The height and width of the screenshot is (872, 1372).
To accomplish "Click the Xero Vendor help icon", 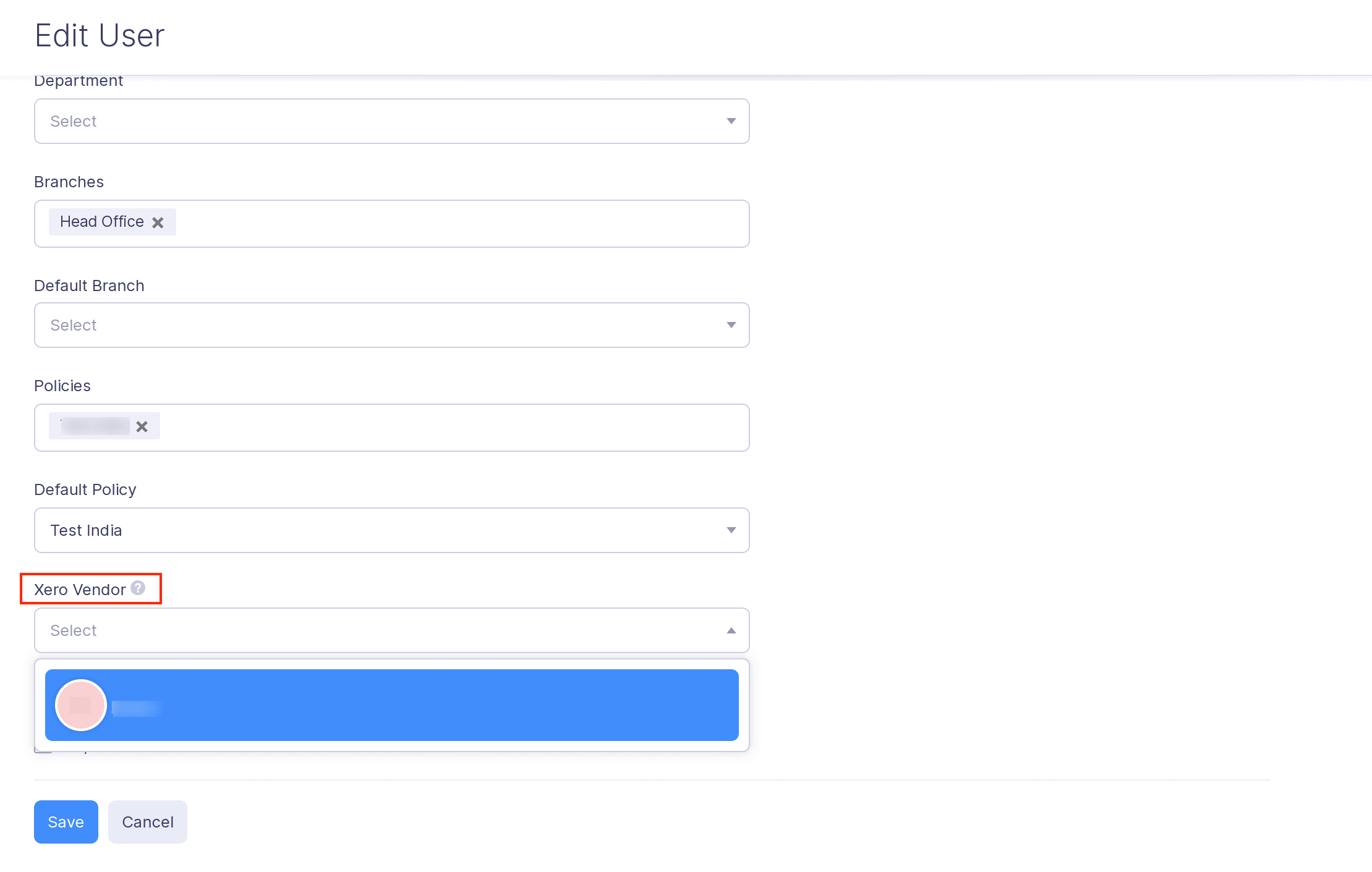I will pyautogui.click(x=138, y=588).
